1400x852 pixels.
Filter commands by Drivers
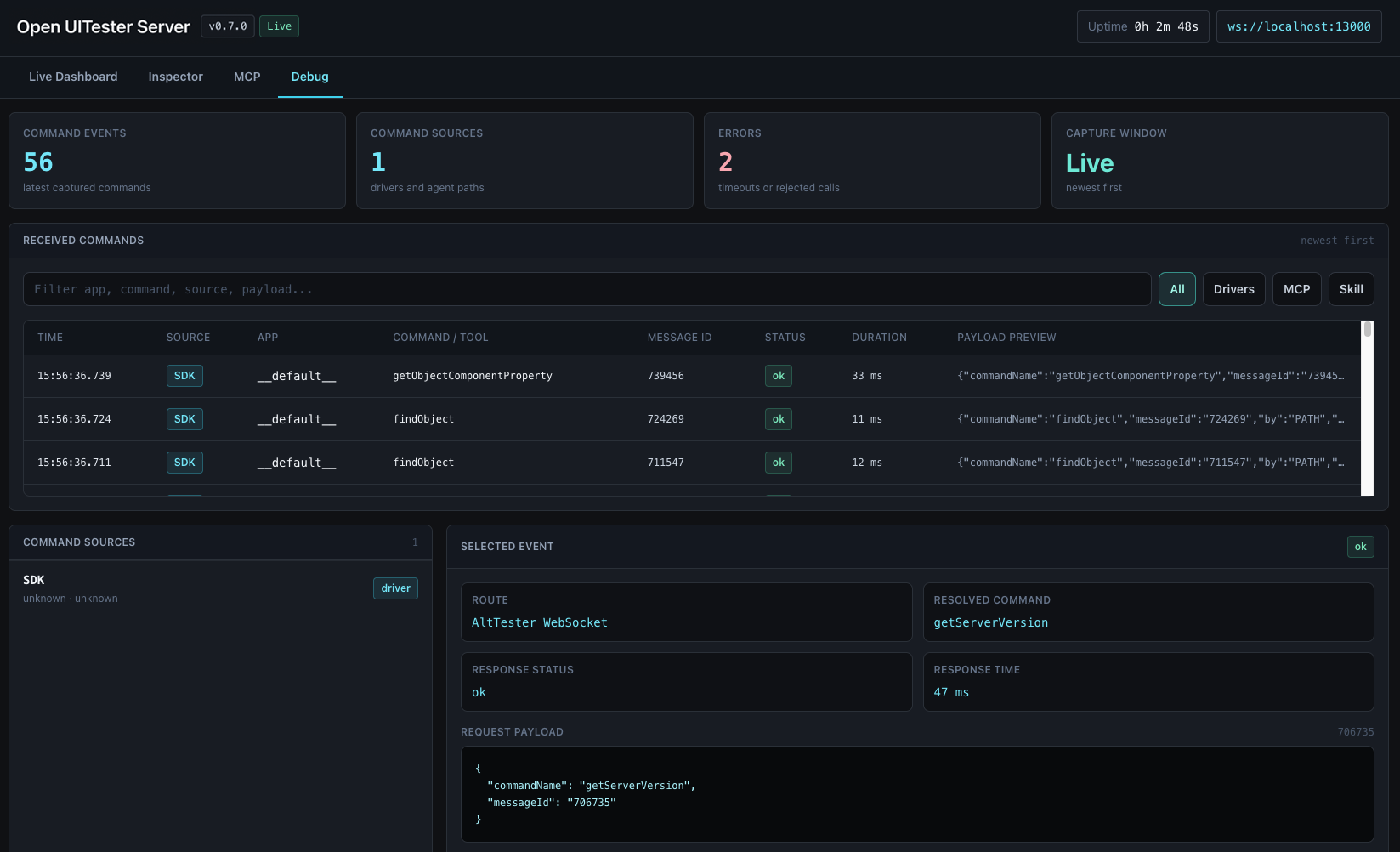1234,289
